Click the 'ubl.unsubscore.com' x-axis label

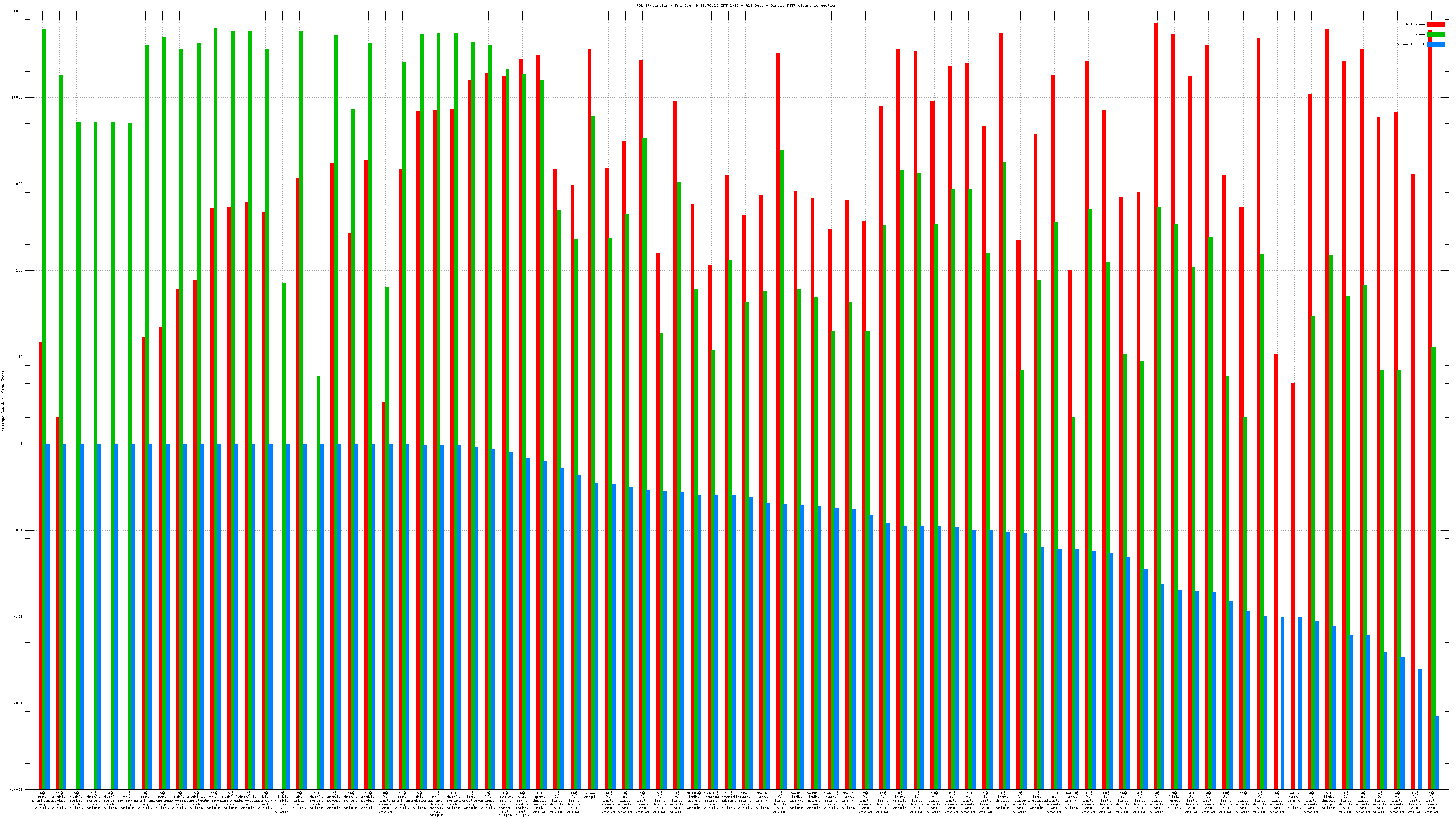pyautogui.click(x=420, y=800)
